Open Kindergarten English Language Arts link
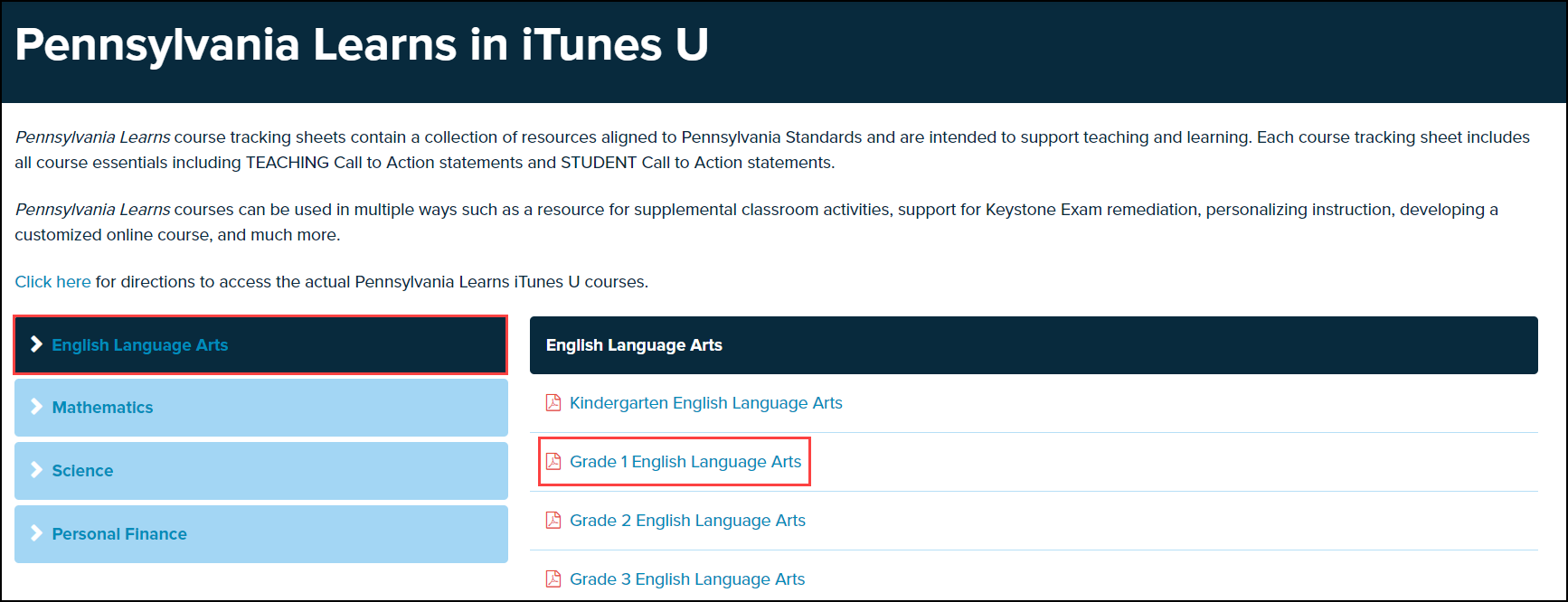 [x=705, y=403]
